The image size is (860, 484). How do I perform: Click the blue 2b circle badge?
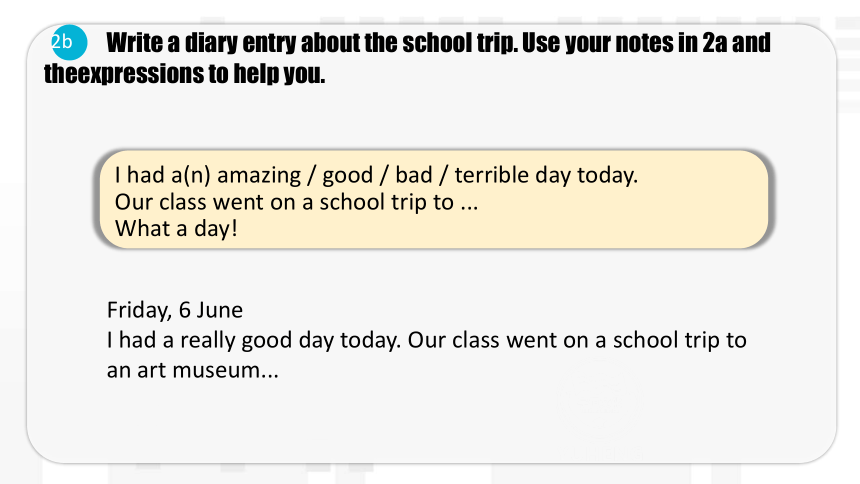tap(69, 42)
